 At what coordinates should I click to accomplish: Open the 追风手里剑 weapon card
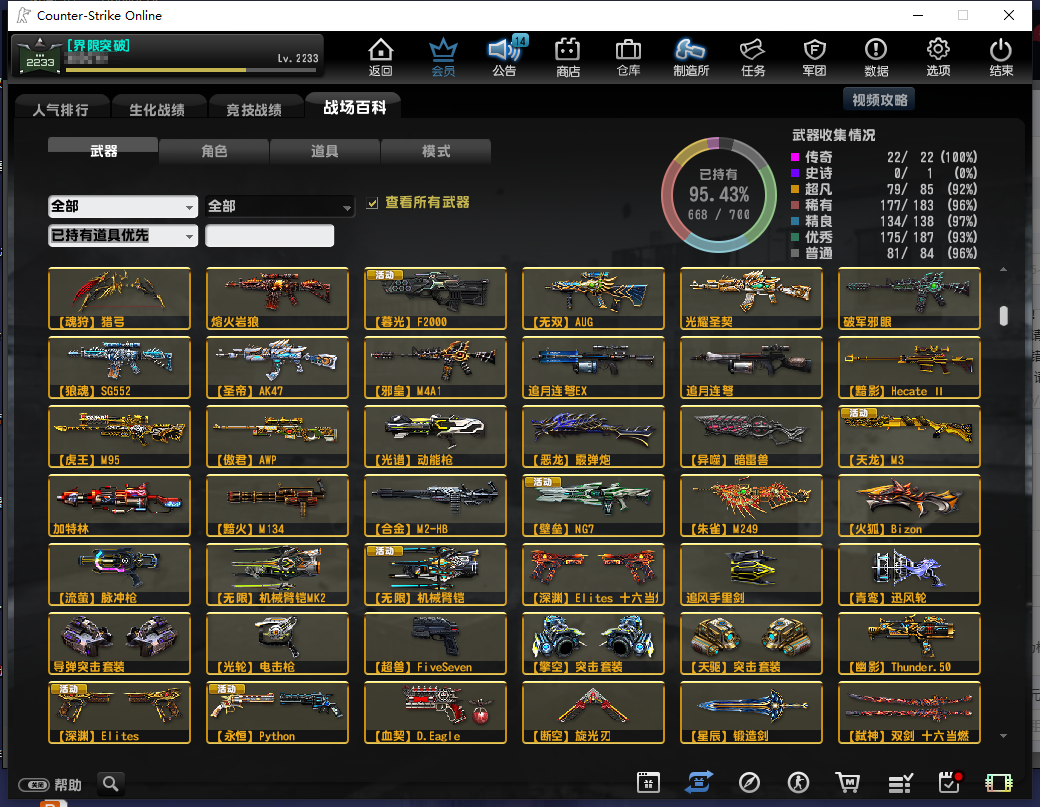751,574
